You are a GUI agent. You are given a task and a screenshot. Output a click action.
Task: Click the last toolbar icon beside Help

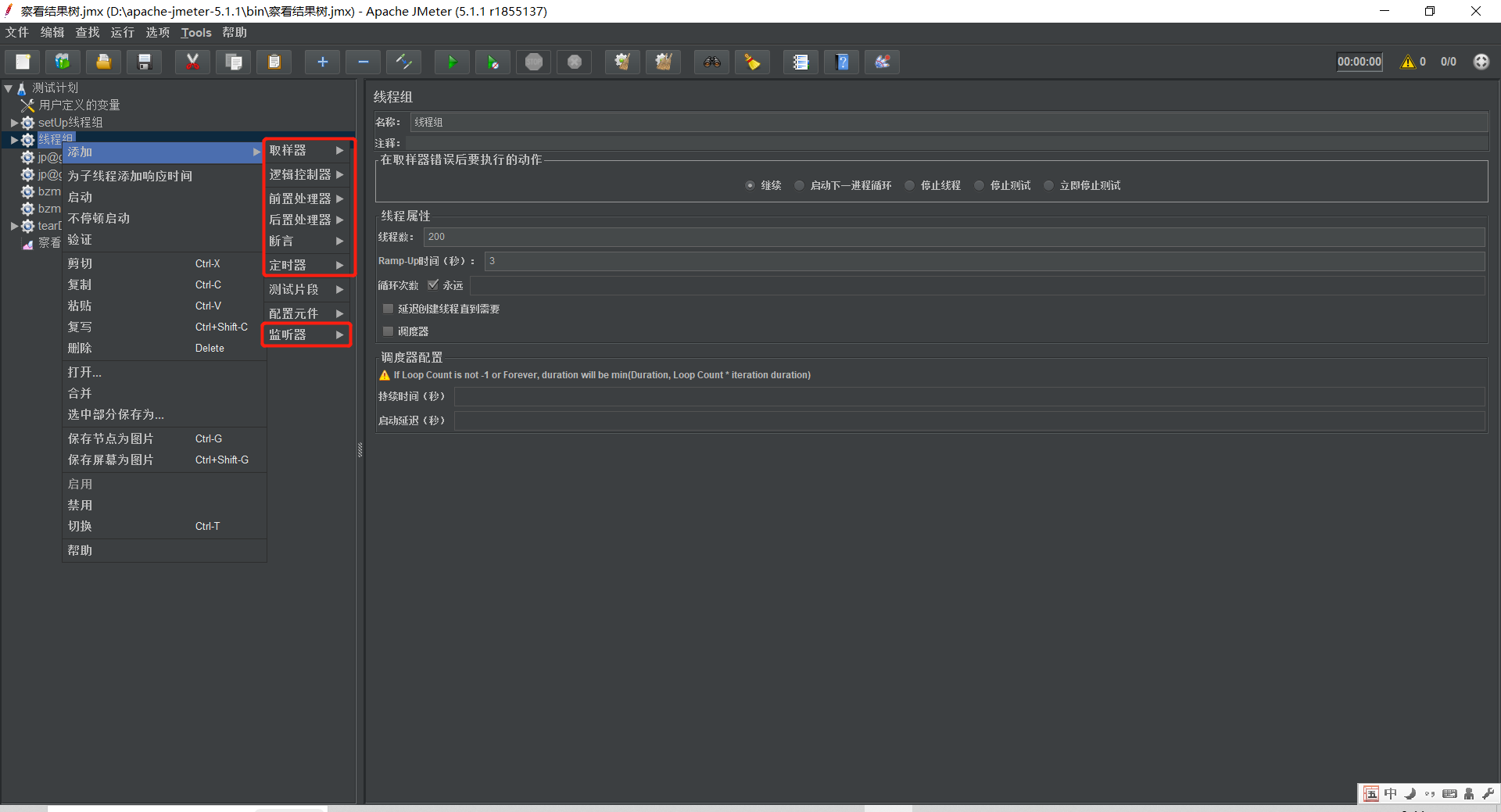[882, 62]
